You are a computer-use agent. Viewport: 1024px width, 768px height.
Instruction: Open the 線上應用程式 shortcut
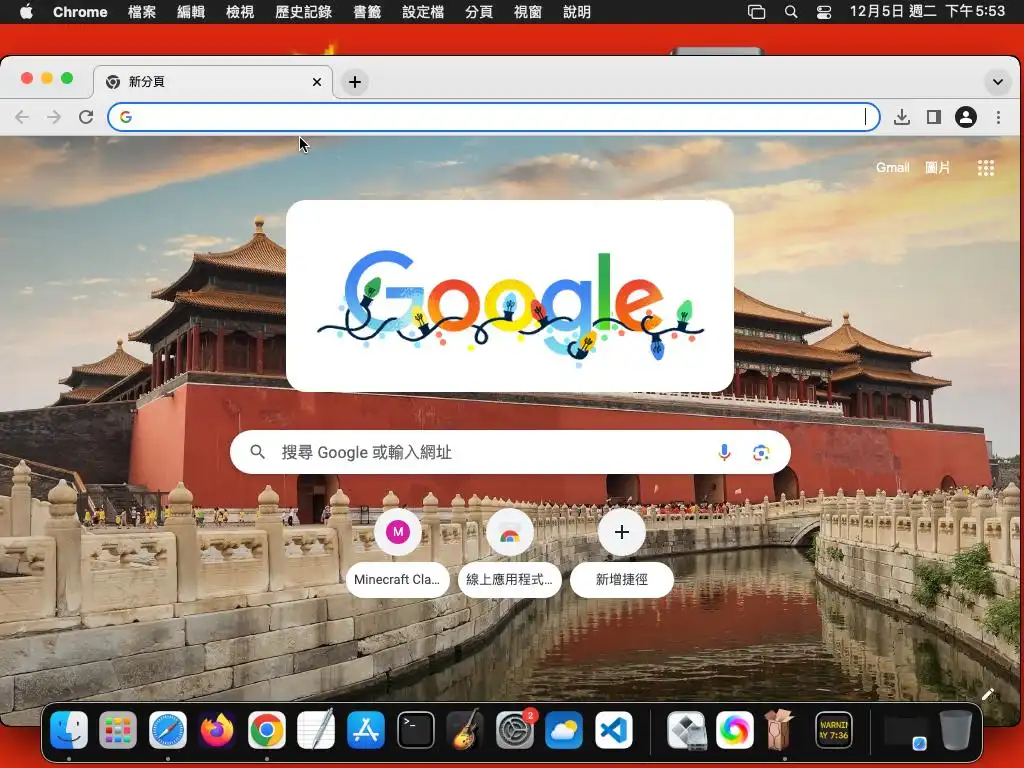click(x=509, y=554)
